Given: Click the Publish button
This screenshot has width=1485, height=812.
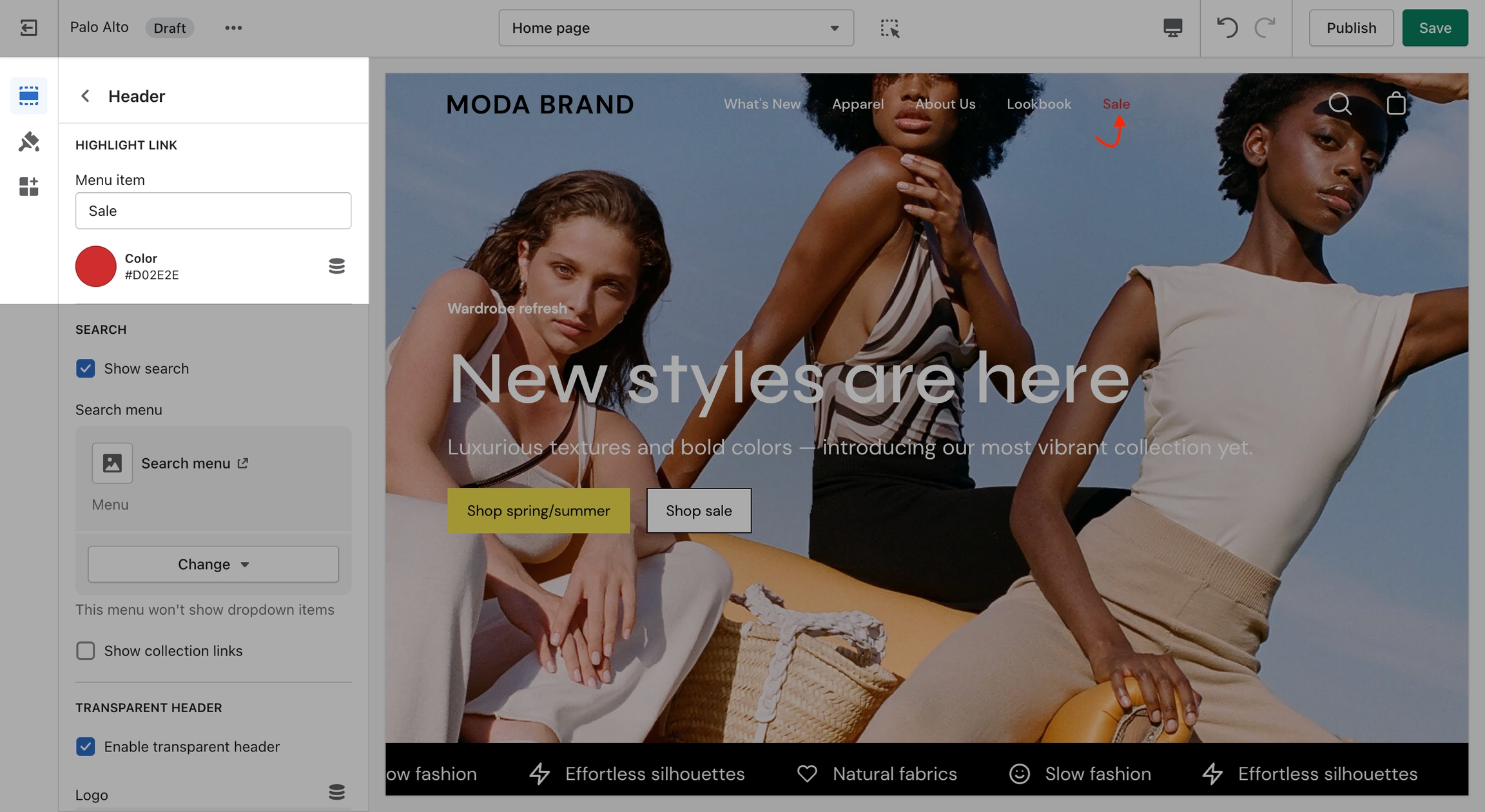Looking at the screenshot, I should pos(1351,28).
